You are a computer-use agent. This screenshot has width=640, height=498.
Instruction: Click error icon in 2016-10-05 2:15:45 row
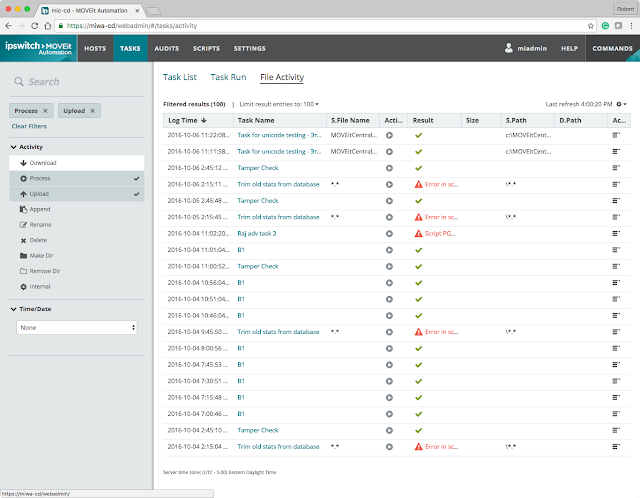tap(418, 217)
